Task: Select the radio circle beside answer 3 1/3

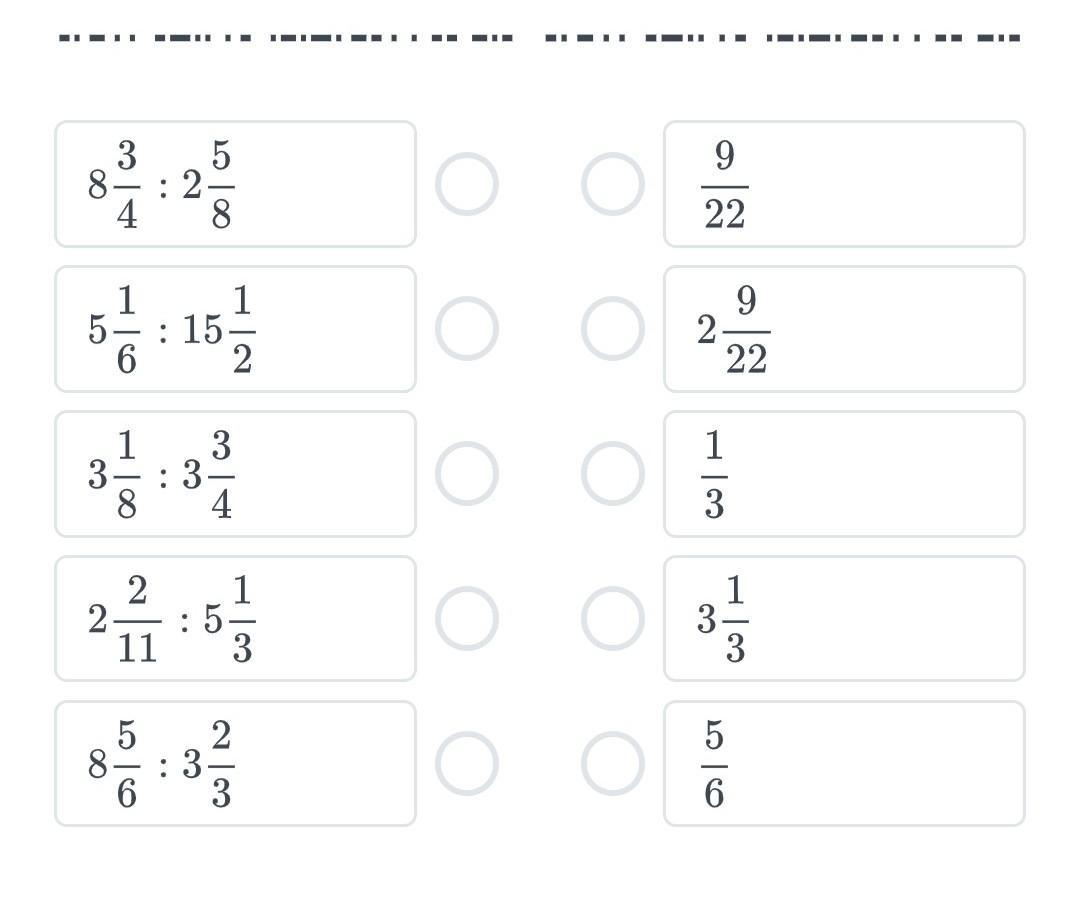Action: click(612, 619)
